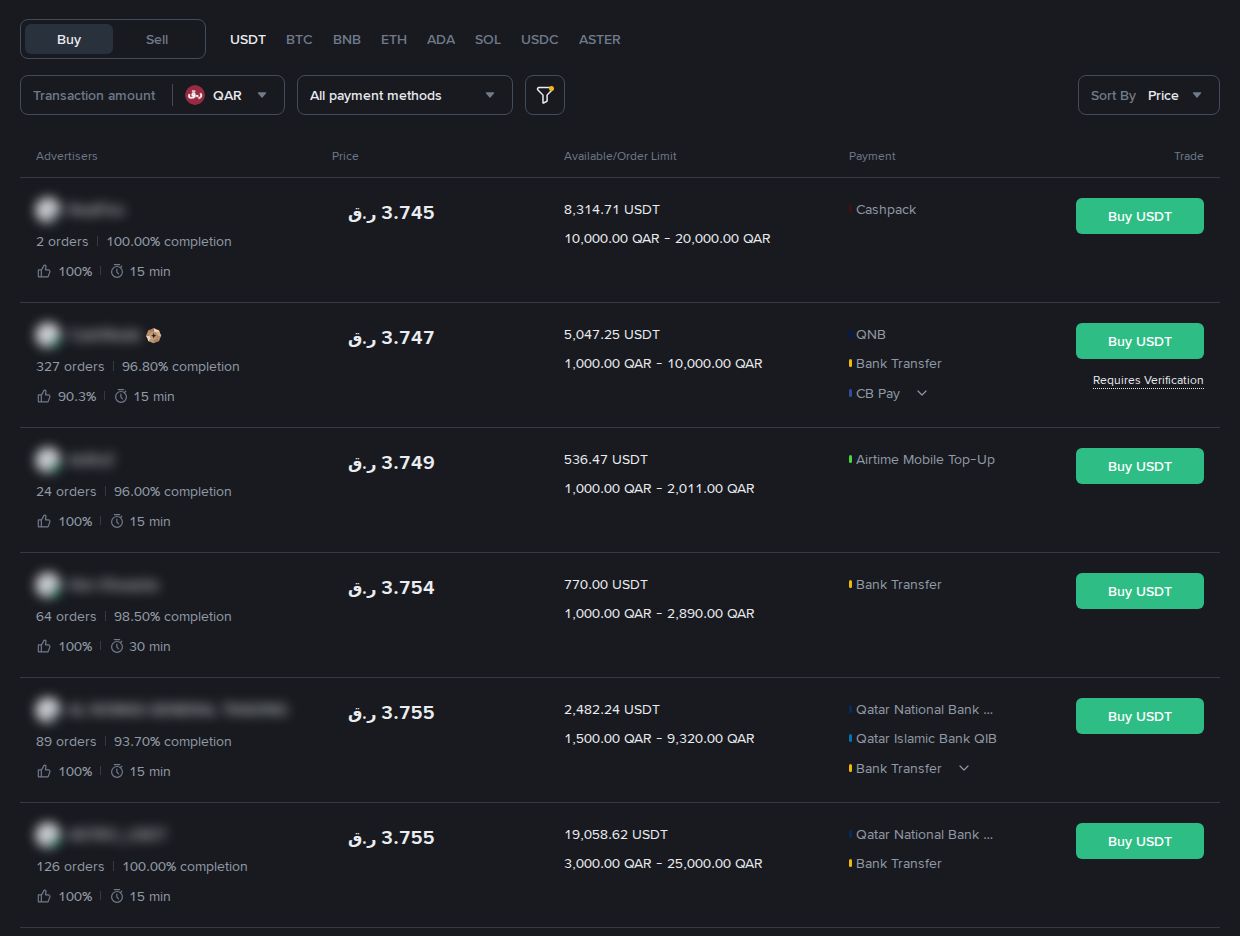Click the Price column header

pos(345,156)
